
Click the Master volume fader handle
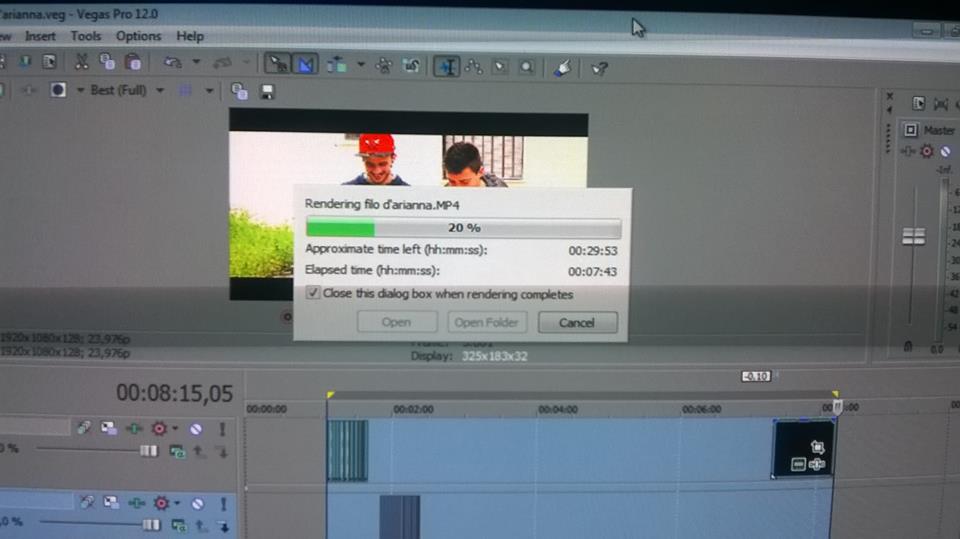tap(913, 237)
